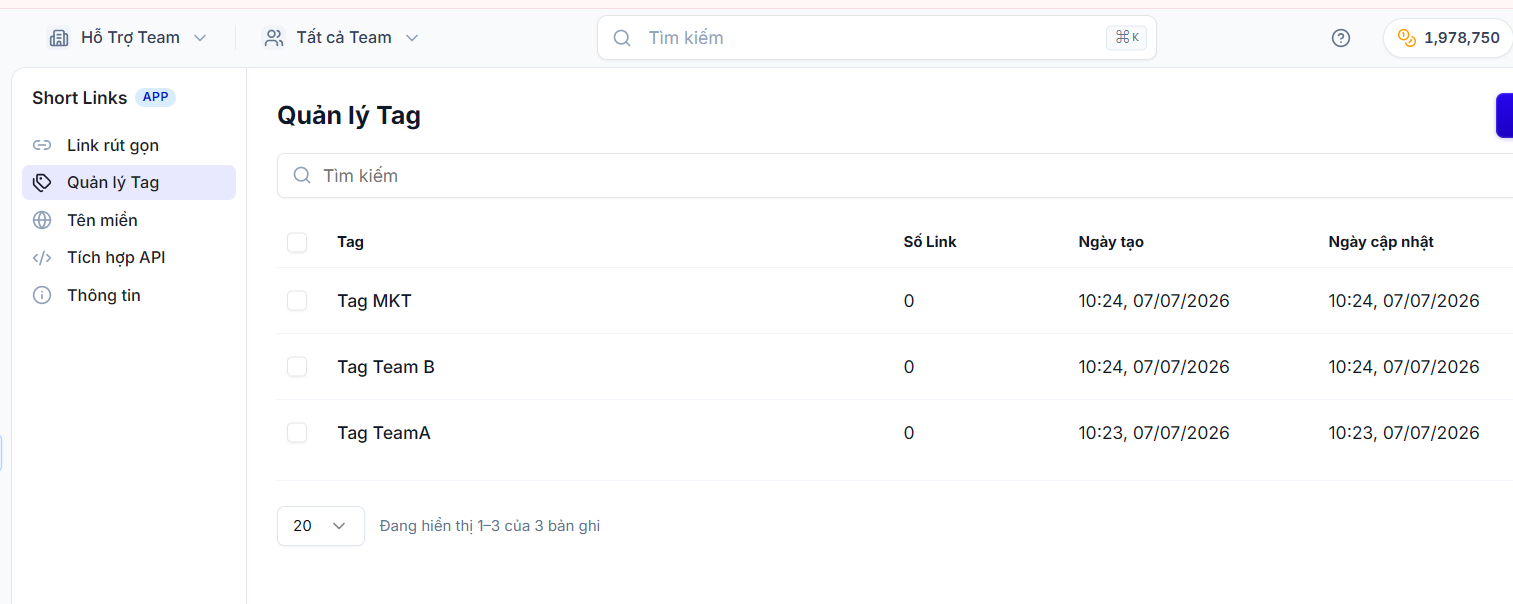Viewport: 1513px width, 604px height.
Task: Click the Tích hợp API code icon
Action: [42, 257]
